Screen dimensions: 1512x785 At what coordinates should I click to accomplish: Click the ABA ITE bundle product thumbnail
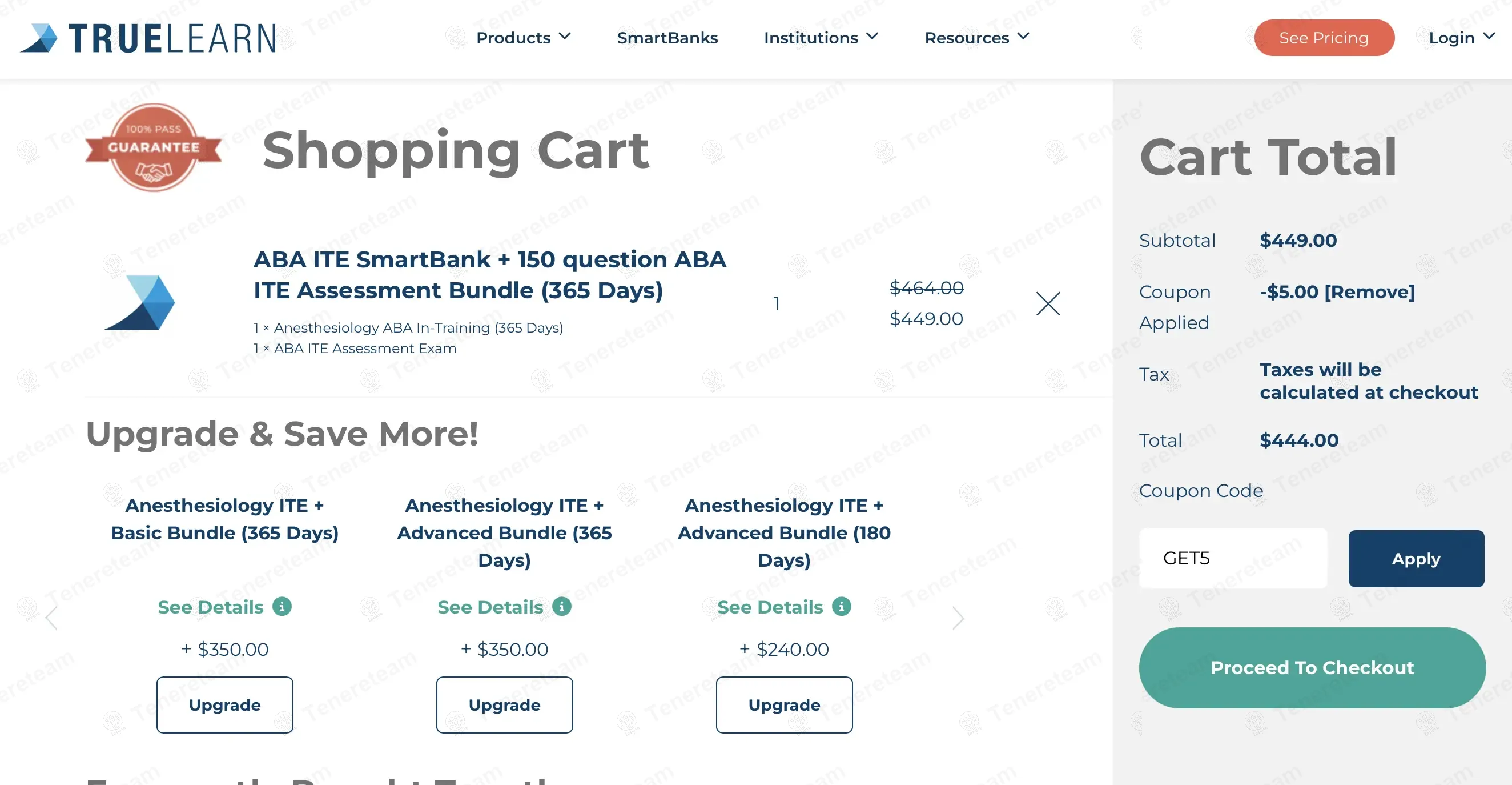pos(140,302)
